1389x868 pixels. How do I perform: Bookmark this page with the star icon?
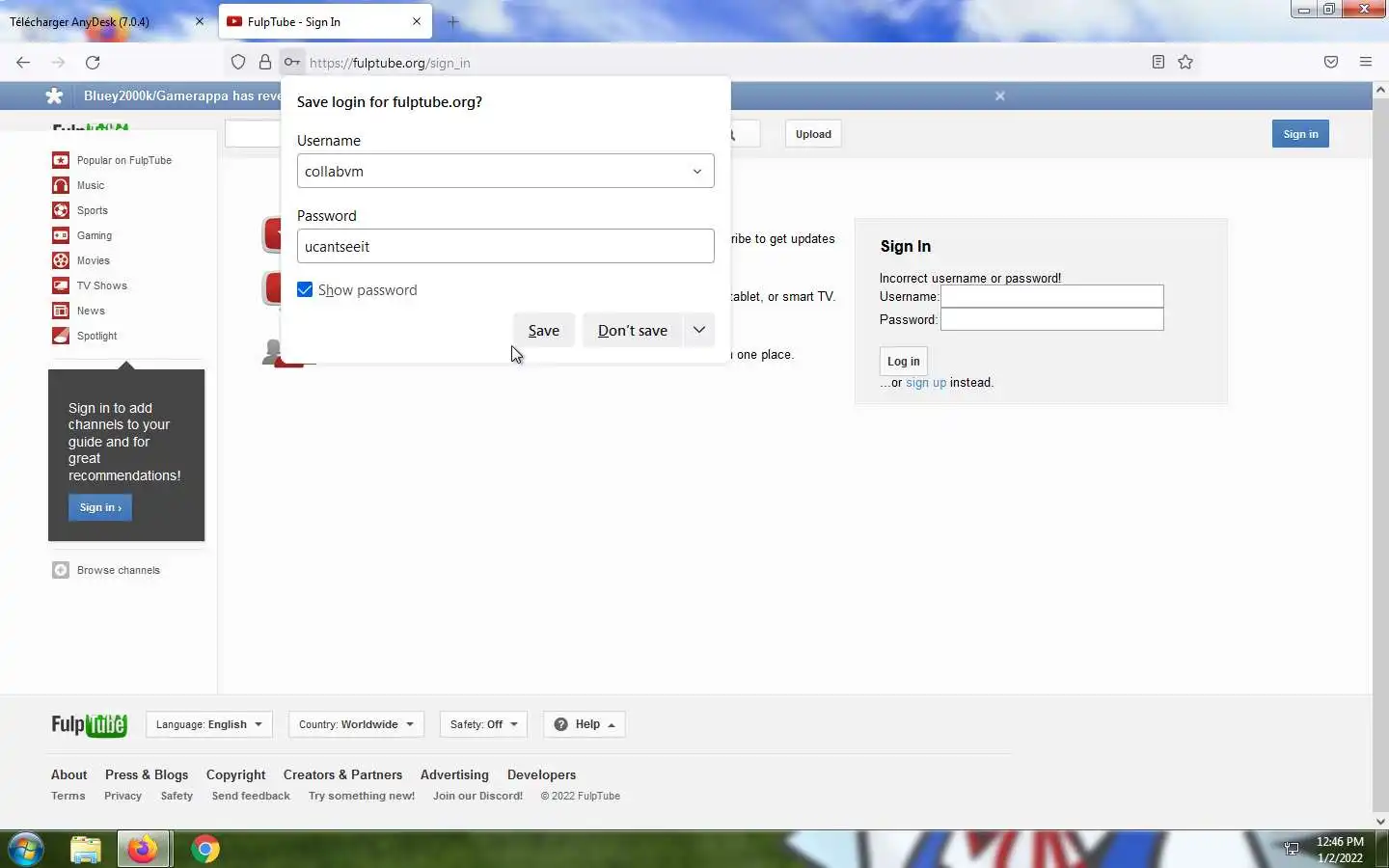[1185, 62]
